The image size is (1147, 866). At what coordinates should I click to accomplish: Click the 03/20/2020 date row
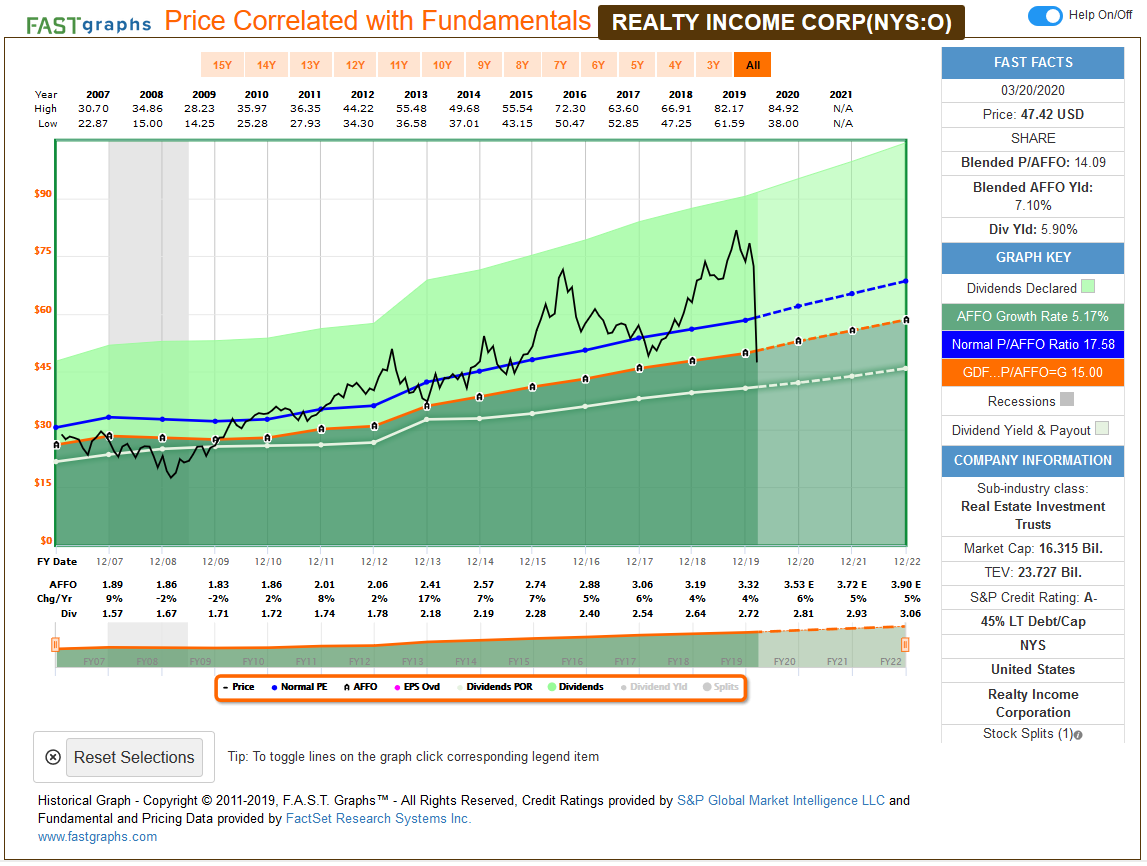[x=1032, y=91]
